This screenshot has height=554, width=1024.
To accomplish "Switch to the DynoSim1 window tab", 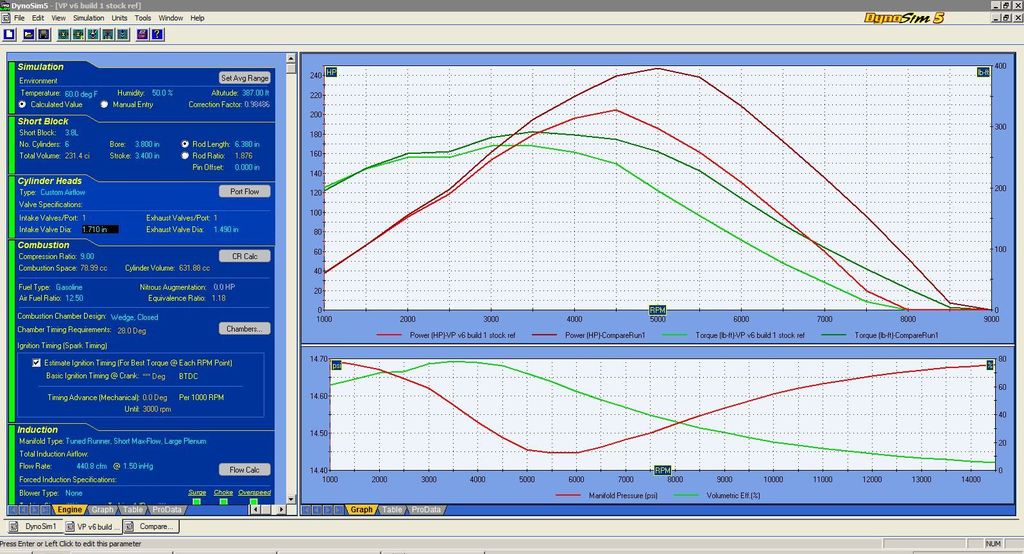I will pos(35,527).
